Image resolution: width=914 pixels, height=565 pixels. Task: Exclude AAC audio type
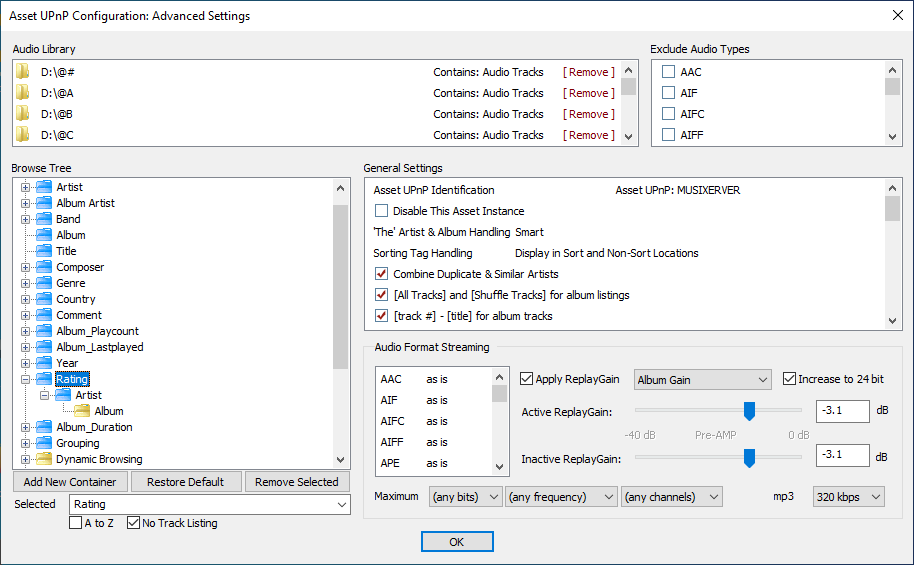tap(669, 72)
